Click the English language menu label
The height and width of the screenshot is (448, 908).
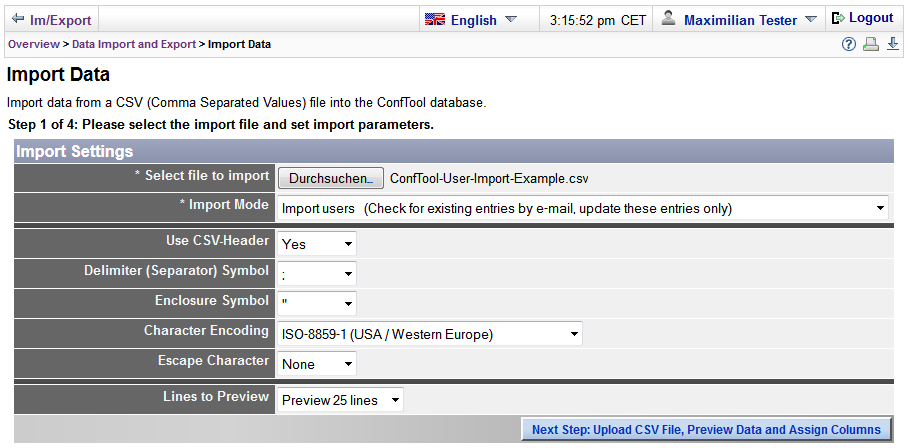pos(474,20)
